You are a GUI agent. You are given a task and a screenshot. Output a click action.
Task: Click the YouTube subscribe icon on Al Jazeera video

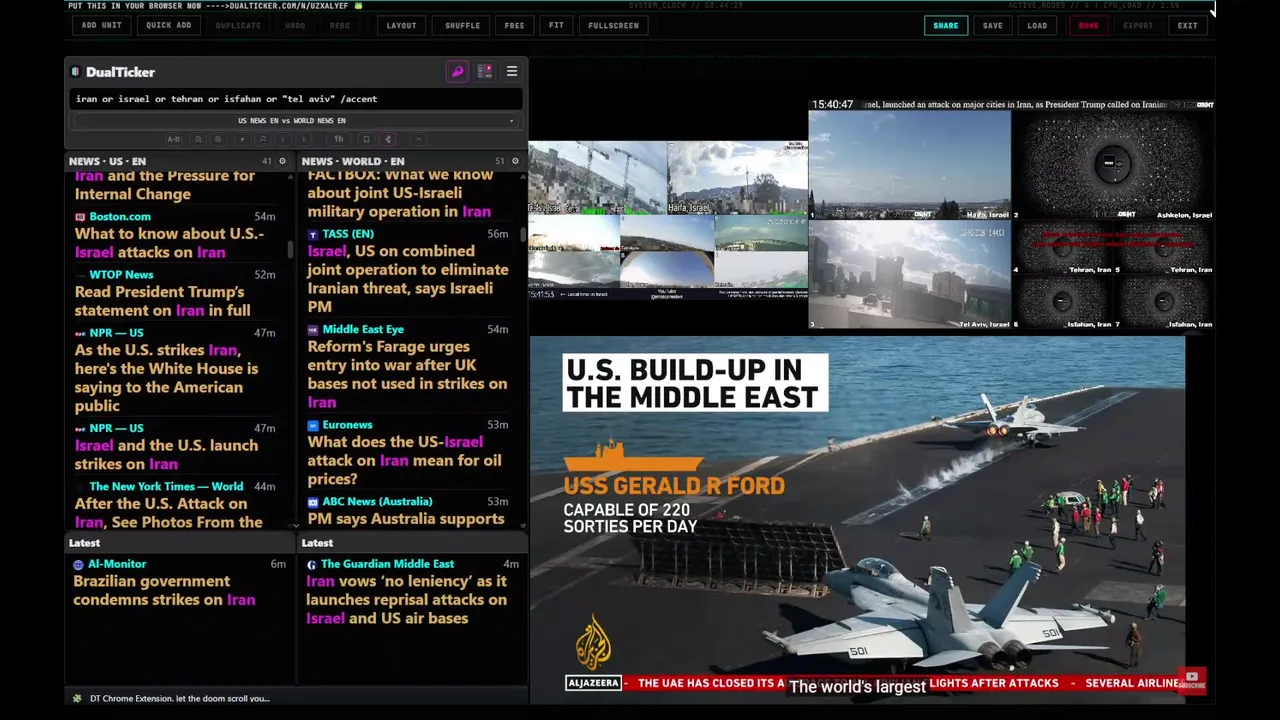click(x=1192, y=680)
